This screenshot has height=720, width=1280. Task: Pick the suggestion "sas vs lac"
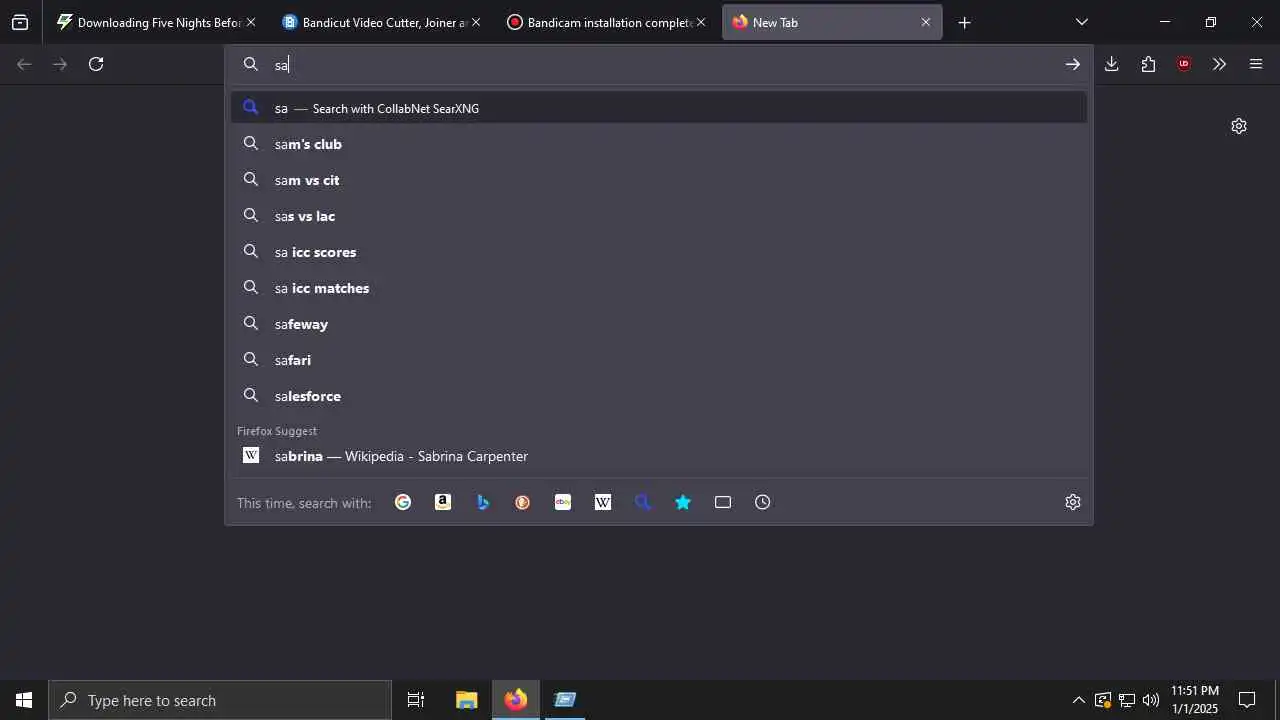(659, 216)
